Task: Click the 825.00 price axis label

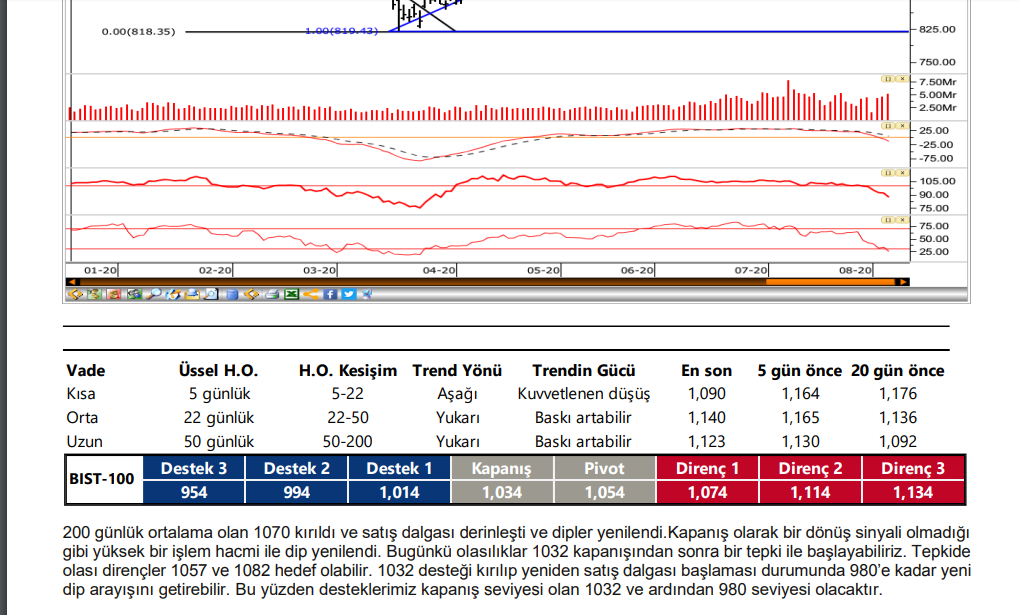Action: (937, 29)
